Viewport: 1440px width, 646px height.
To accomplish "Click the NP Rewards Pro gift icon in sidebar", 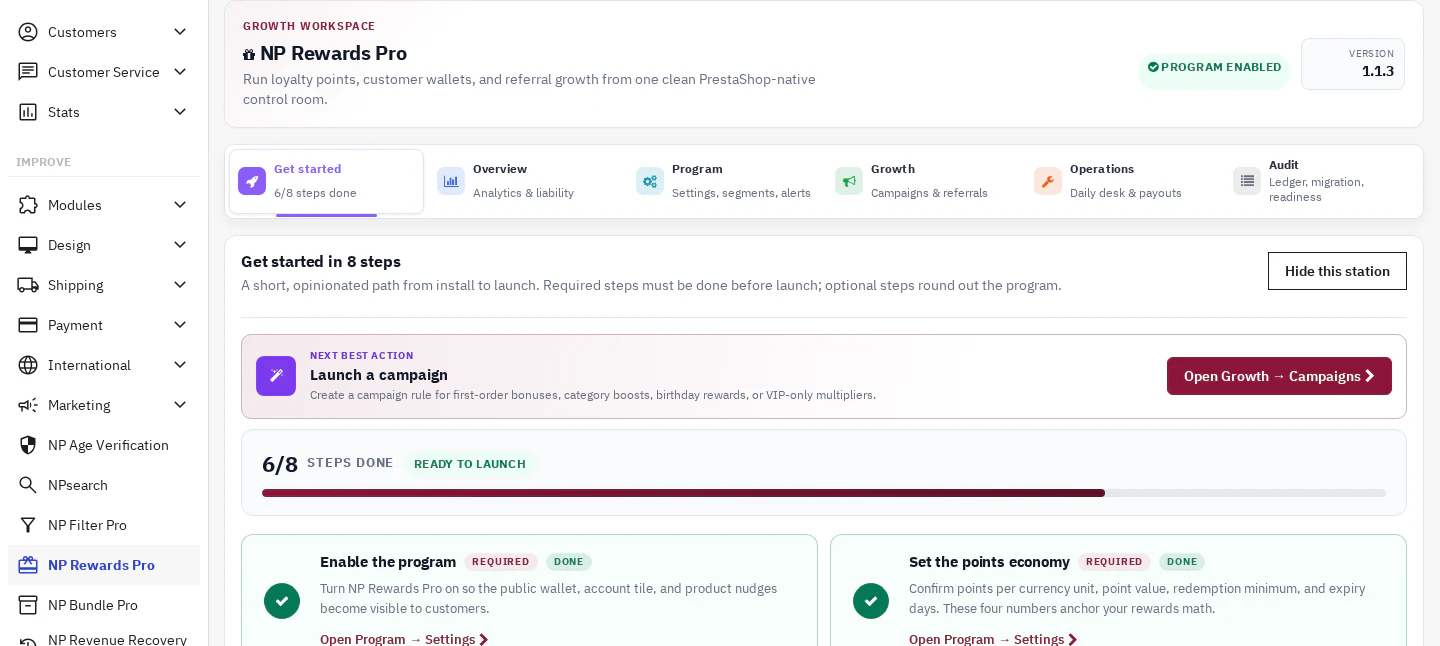I will [28, 565].
